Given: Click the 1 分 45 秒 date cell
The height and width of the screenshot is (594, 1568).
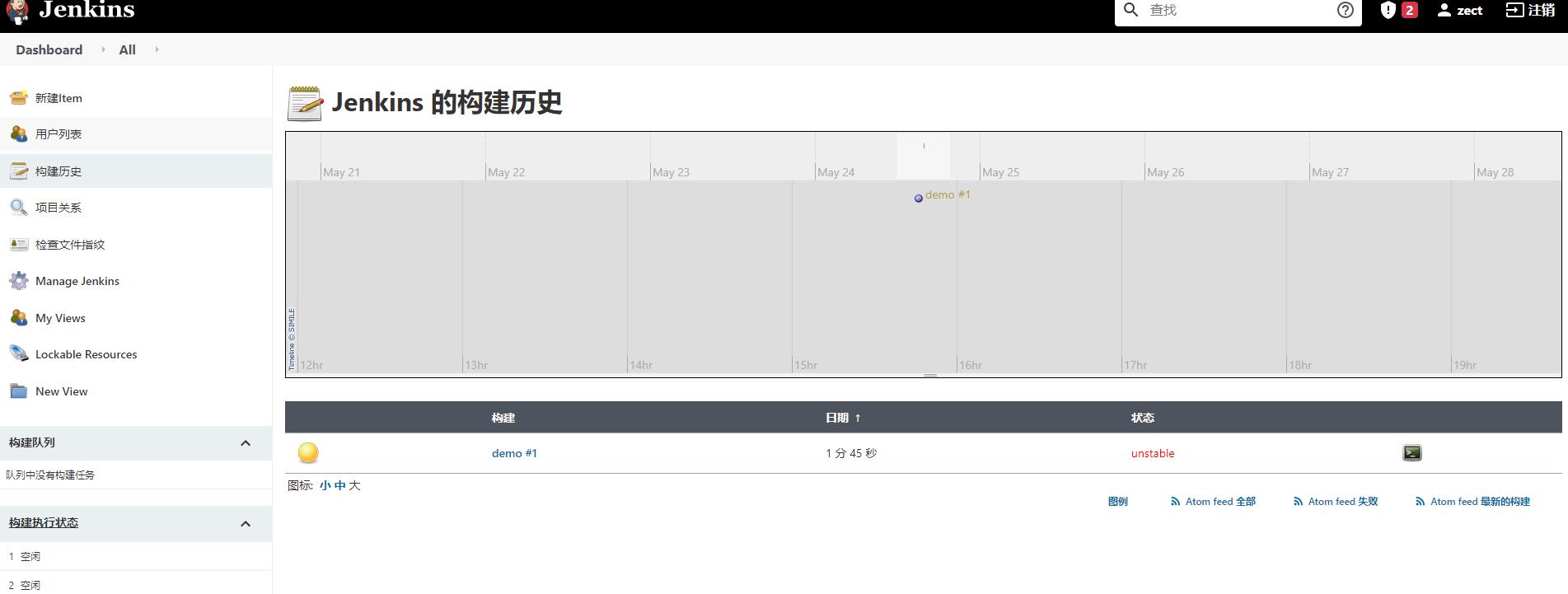Looking at the screenshot, I should tap(851, 453).
